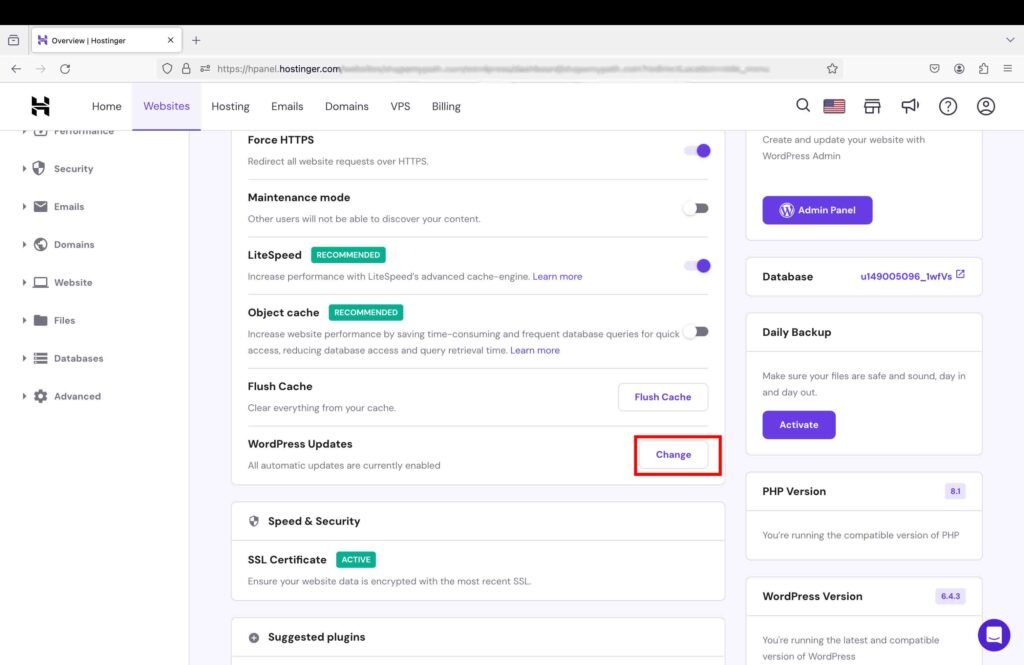
Task: Activate Daily Backup
Action: point(799,425)
